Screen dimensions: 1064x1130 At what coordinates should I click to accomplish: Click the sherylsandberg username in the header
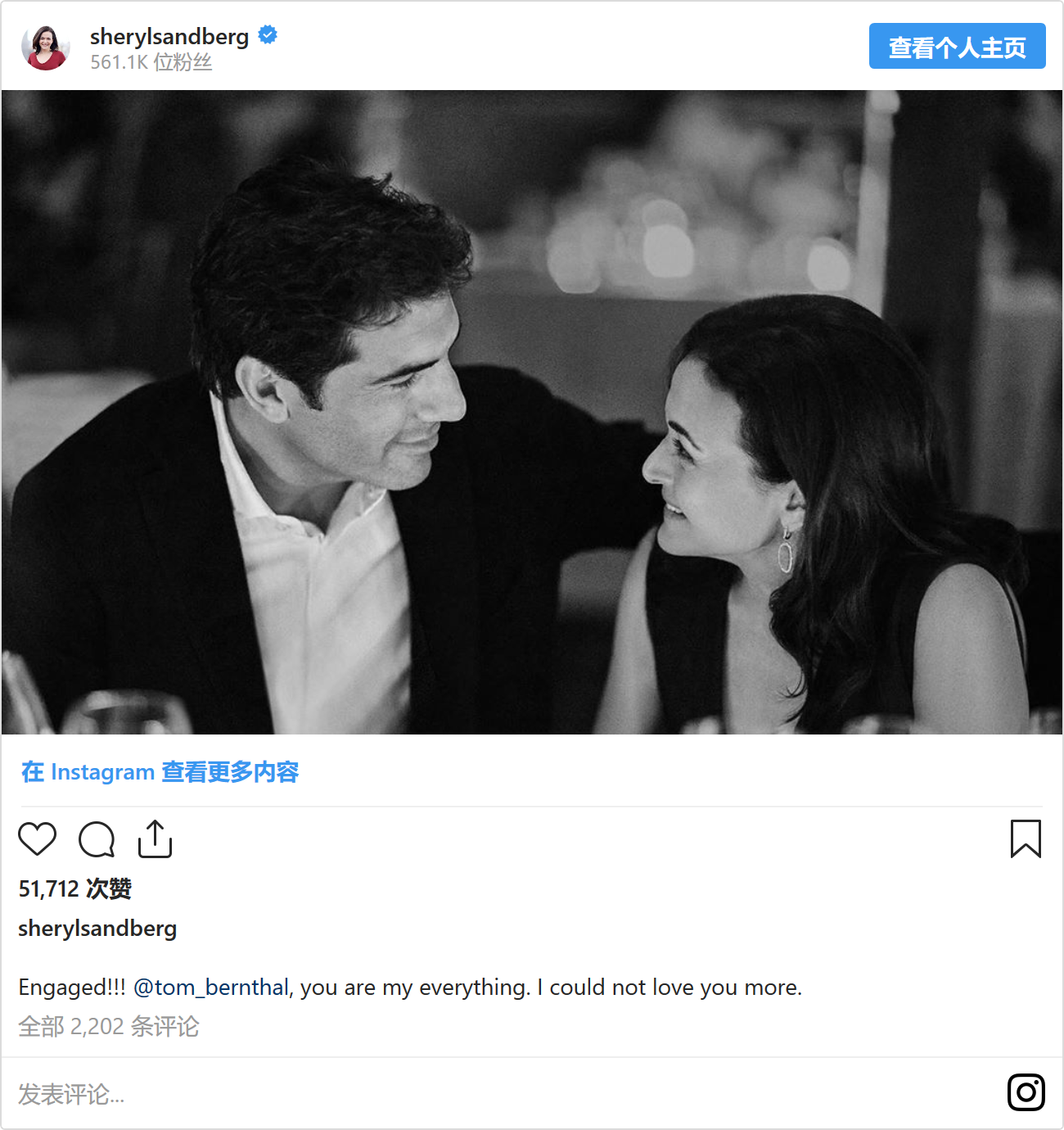click(x=169, y=37)
